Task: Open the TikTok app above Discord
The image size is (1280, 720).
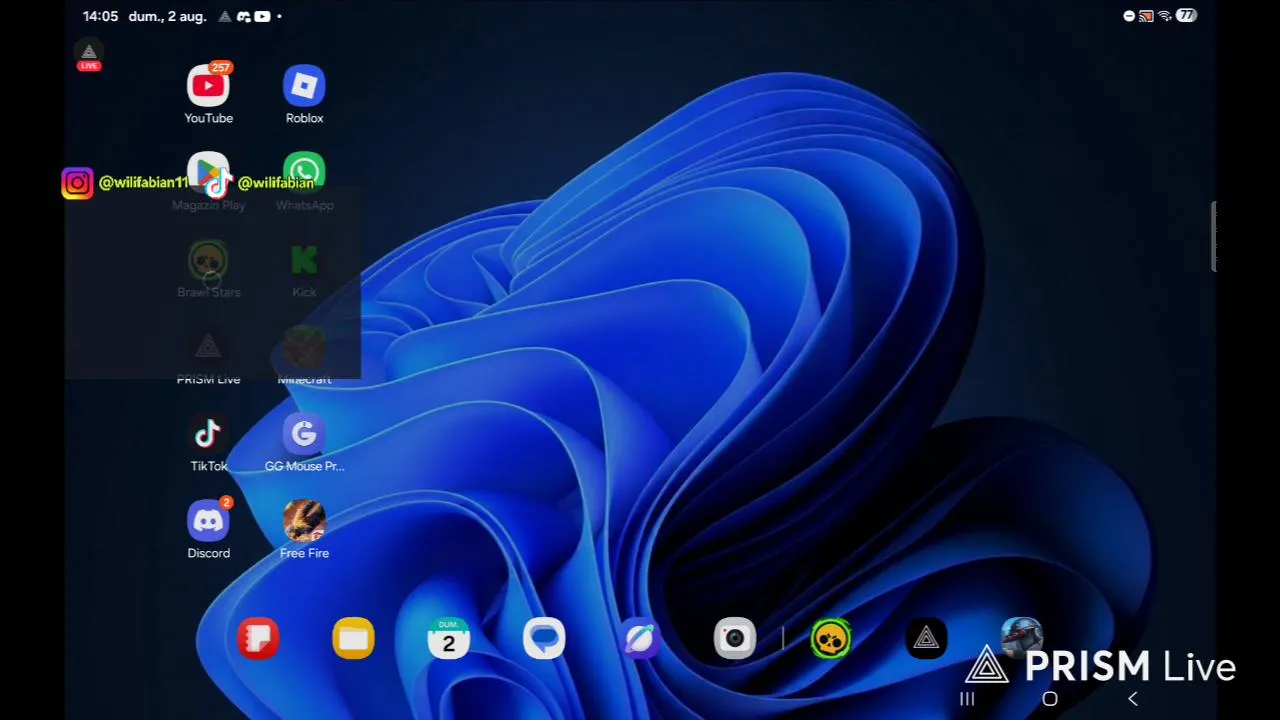Action: click(x=208, y=435)
